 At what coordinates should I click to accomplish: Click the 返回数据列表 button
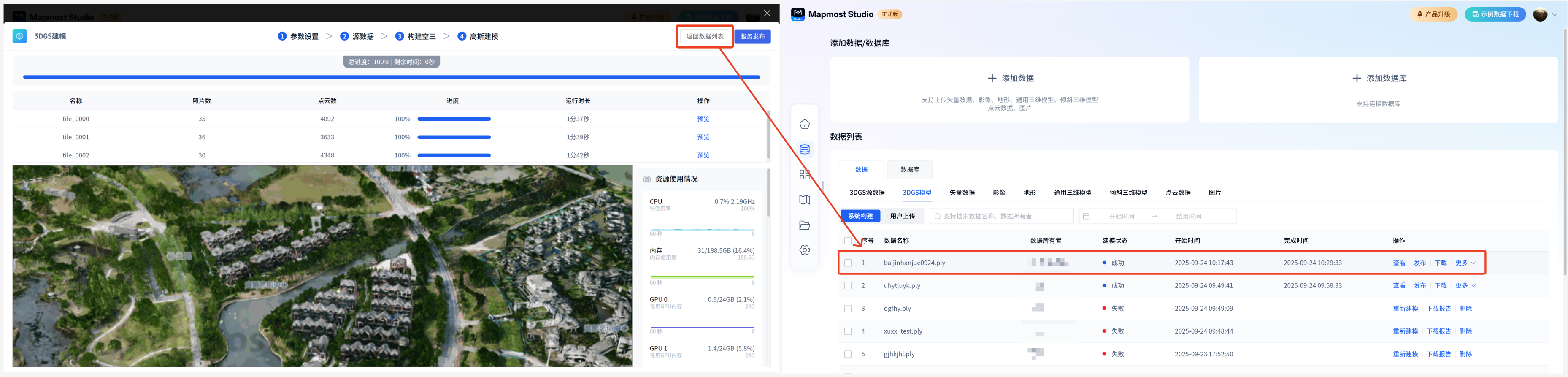click(x=704, y=37)
